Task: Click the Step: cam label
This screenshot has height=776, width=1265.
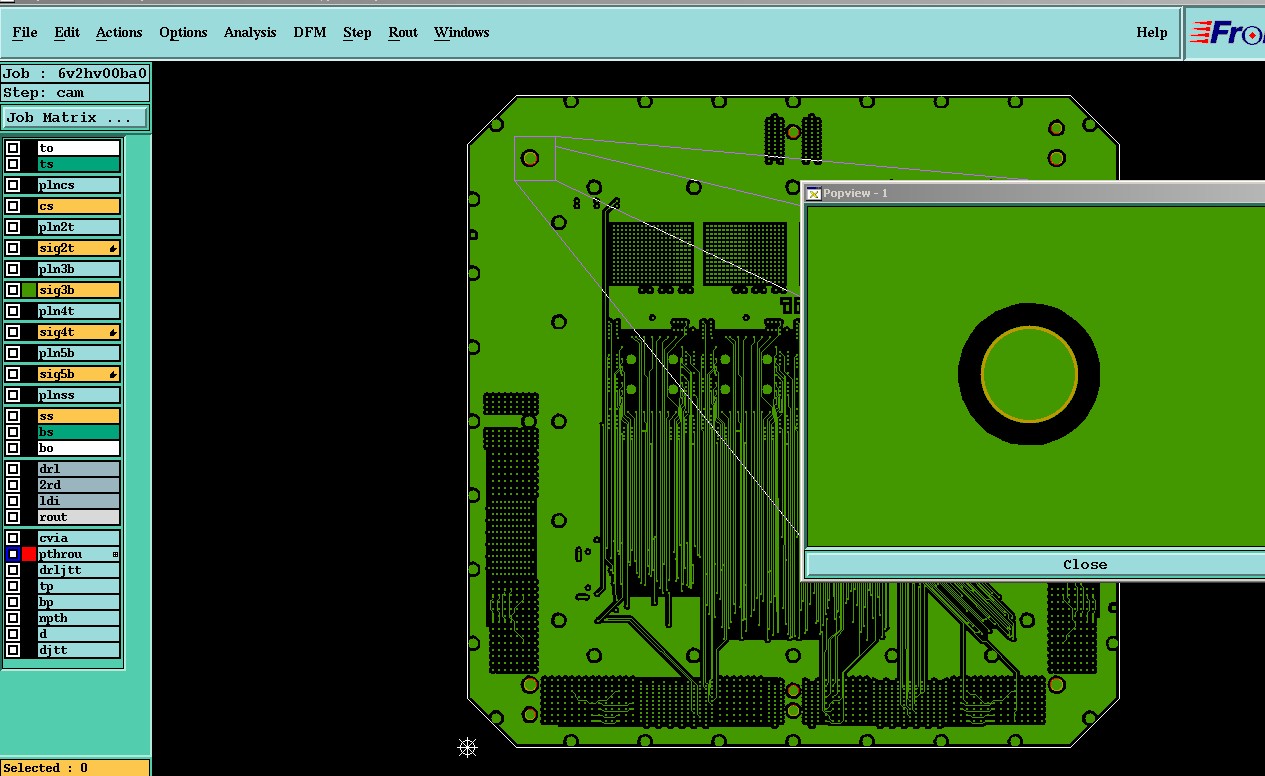Action: (x=75, y=92)
